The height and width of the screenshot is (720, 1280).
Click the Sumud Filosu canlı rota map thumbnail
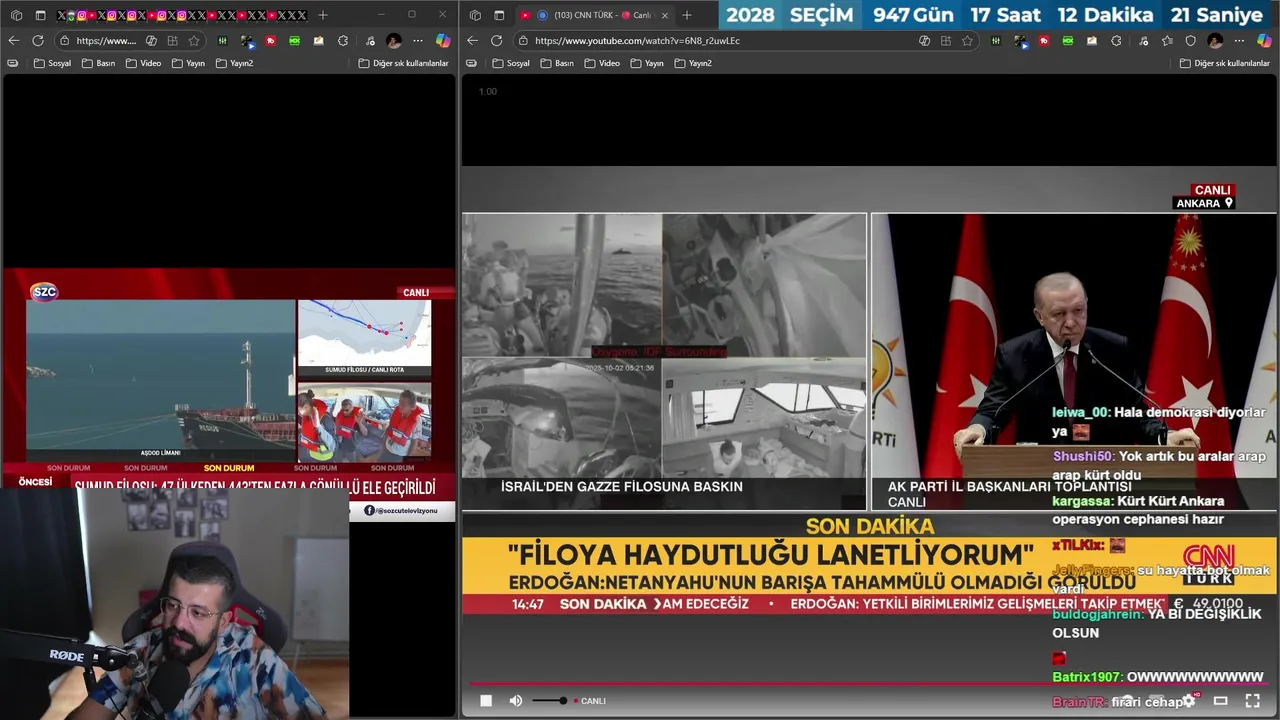364,337
